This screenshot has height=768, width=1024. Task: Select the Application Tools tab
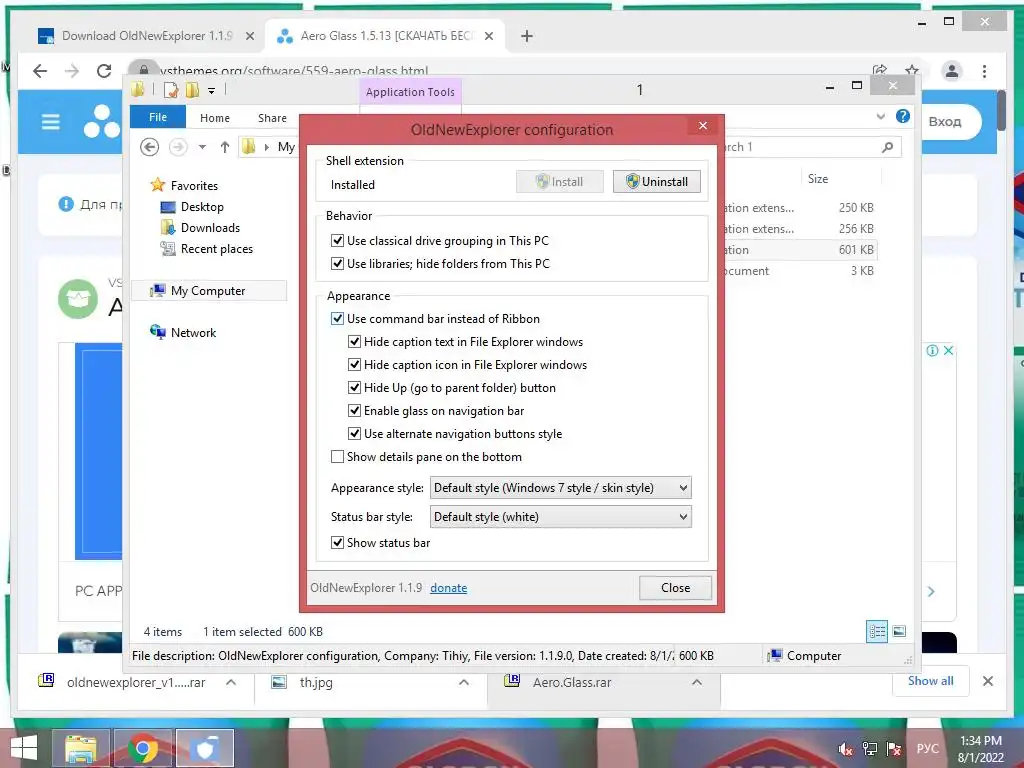(410, 92)
